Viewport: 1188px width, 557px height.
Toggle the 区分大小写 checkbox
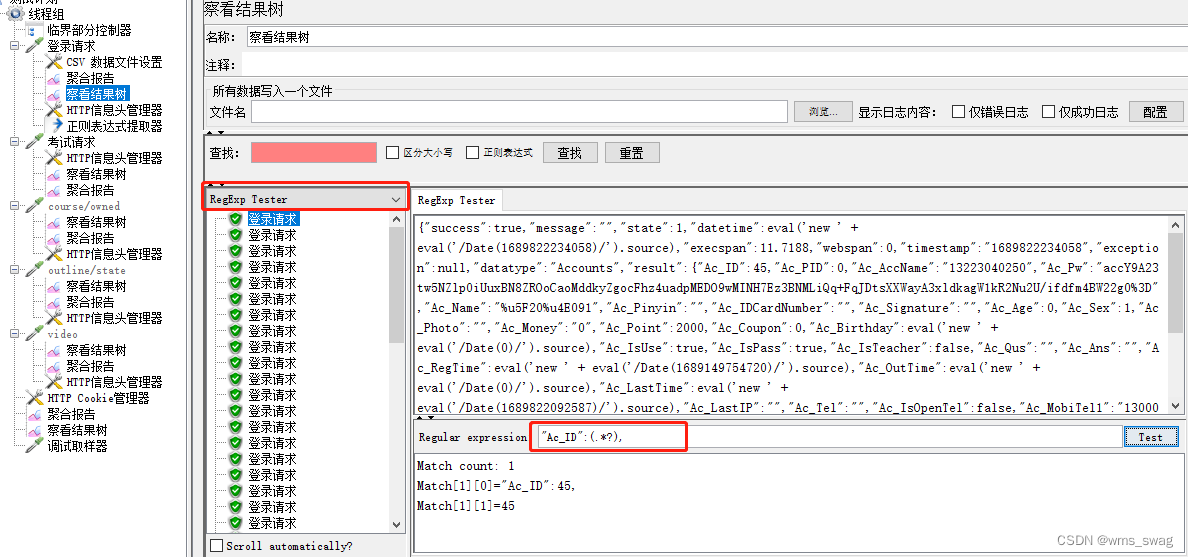(x=392, y=152)
